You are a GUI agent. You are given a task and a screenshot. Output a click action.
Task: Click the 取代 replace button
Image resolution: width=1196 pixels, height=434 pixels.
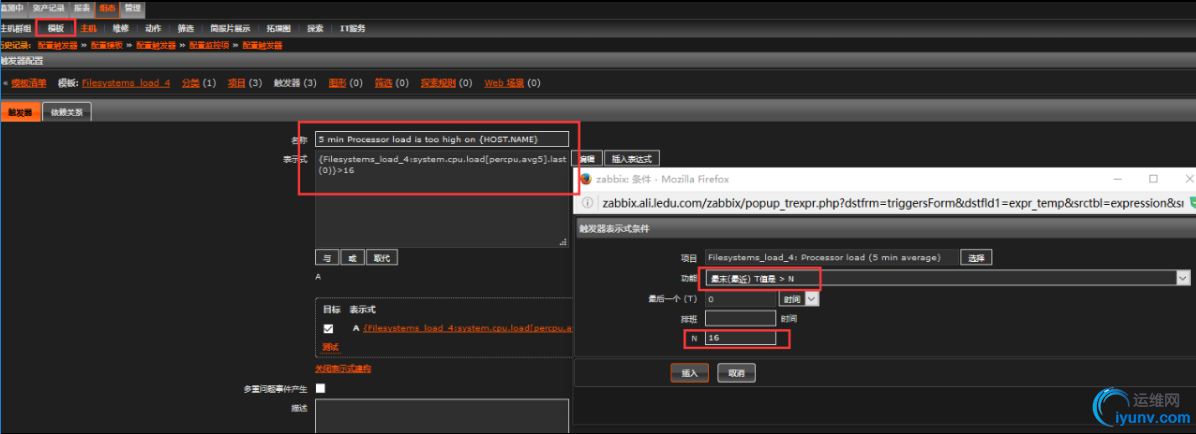tap(382, 257)
